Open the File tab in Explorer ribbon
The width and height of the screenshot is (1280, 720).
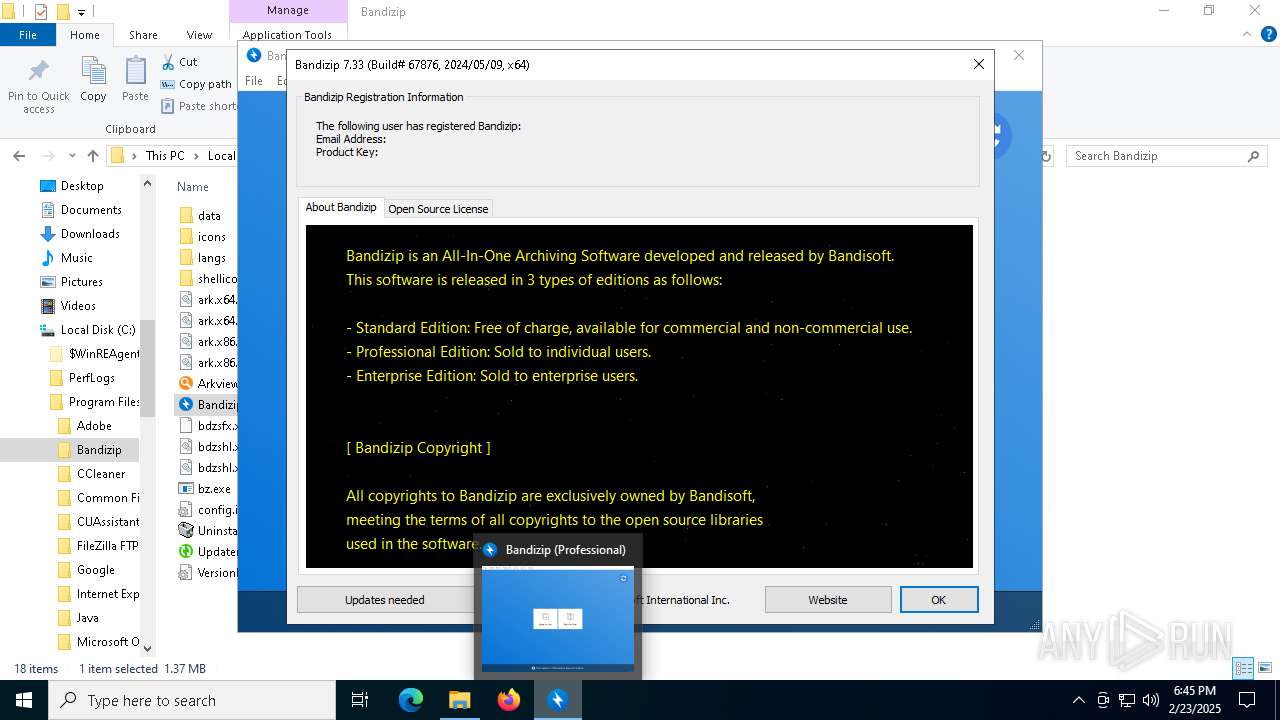coord(28,34)
